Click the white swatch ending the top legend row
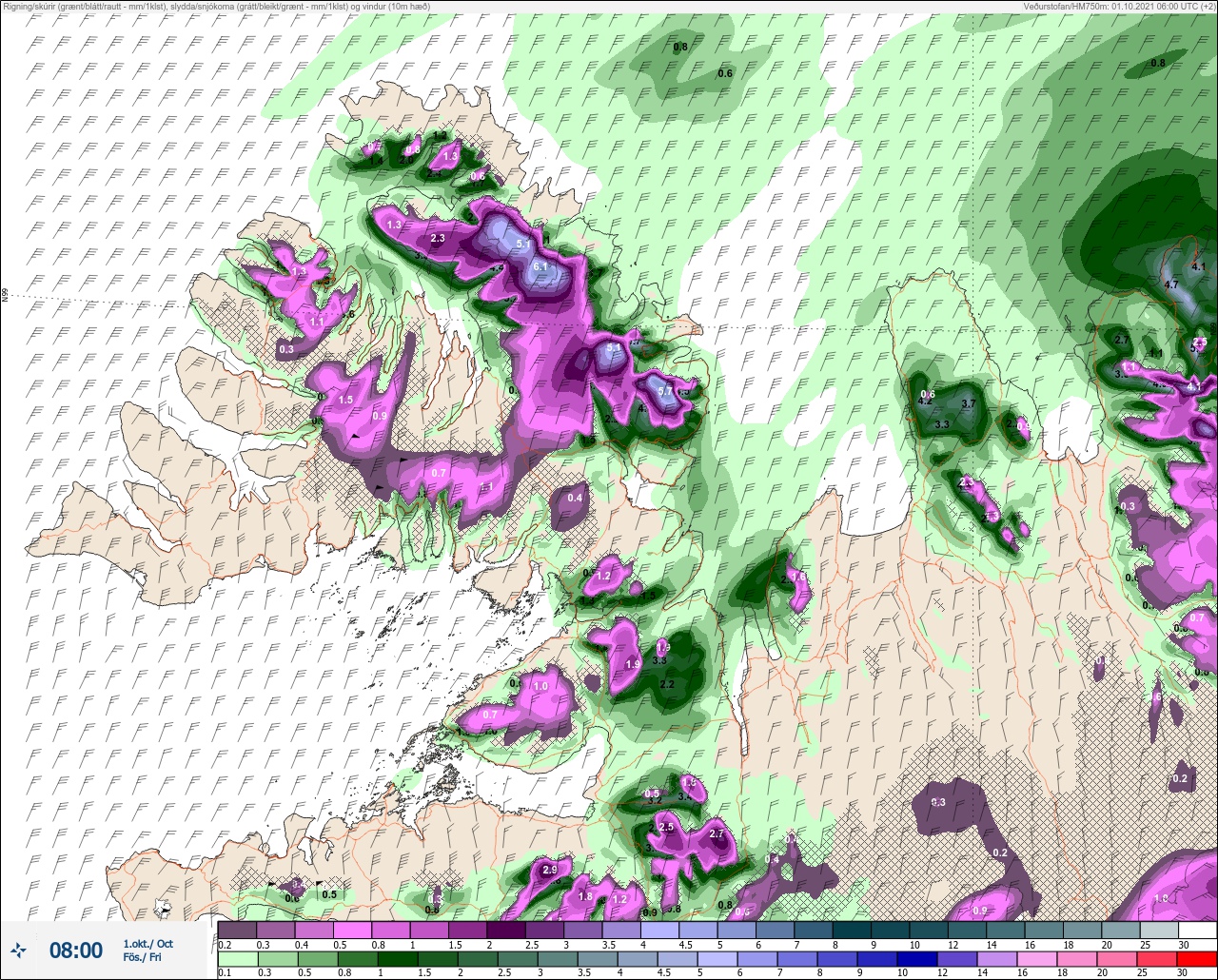The width and height of the screenshot is (1218, 980). (1197, 930)
